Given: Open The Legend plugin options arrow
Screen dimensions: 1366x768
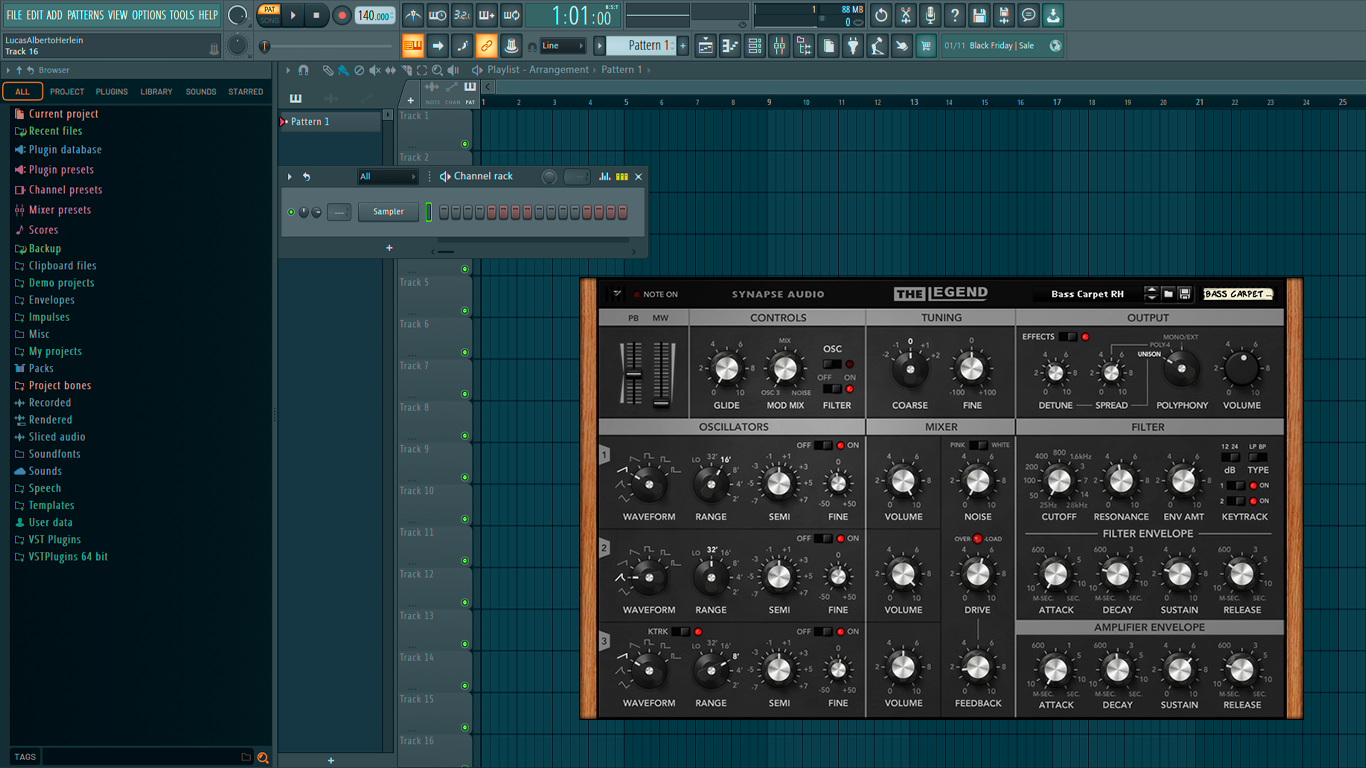Looking at the screenshot, I should [617, 294].
